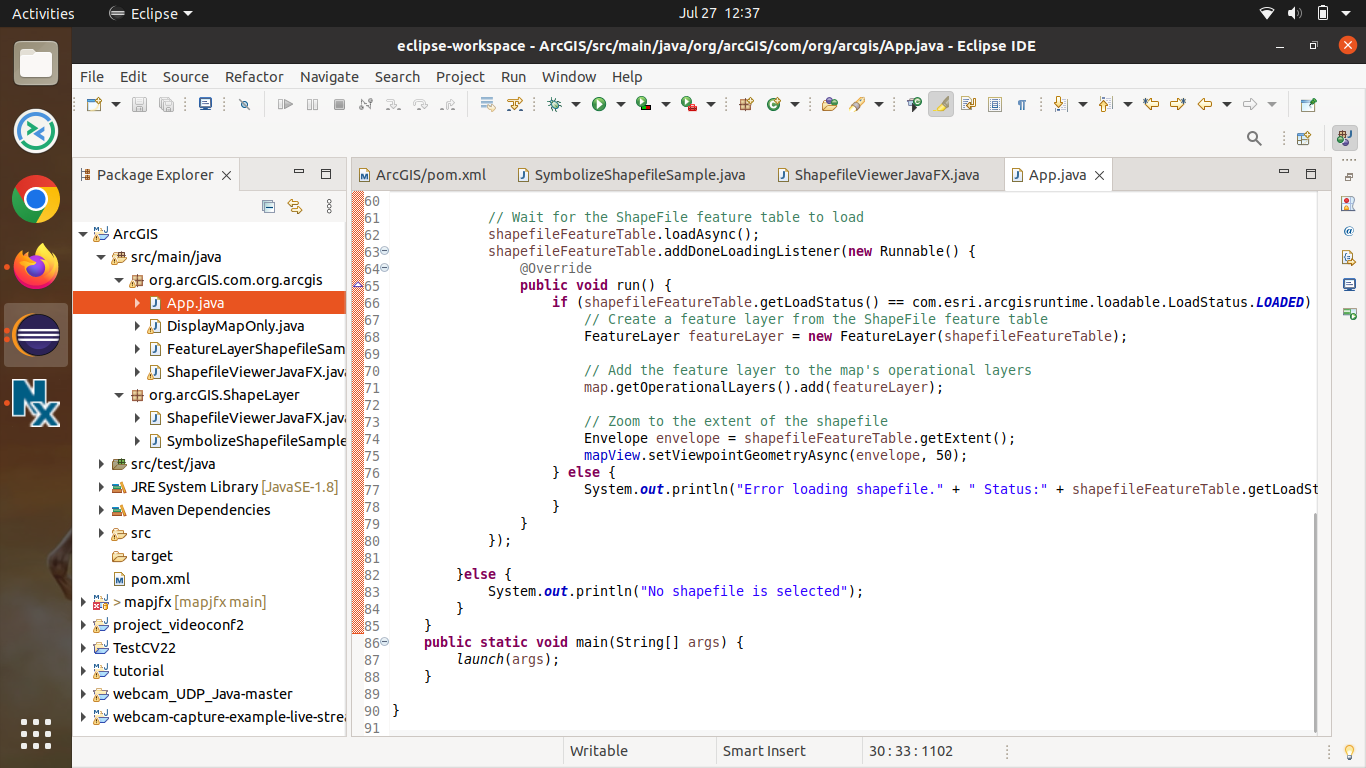
Task: Open the Run configurations dropdown arrow
Action: tap(620, 104)
